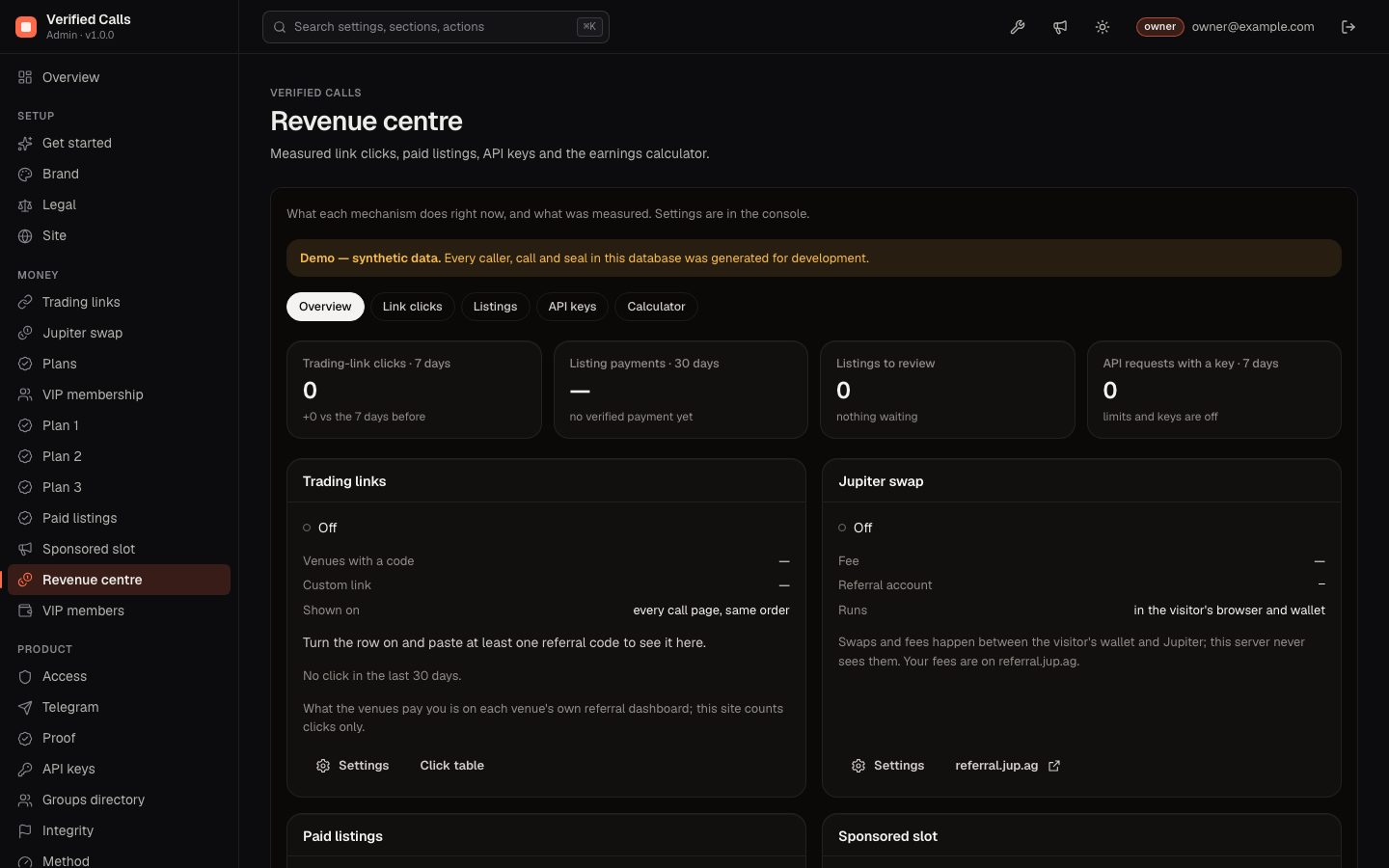The image size is (1389, 868).
Task: Open VIP members page
Action: (120, 610)
